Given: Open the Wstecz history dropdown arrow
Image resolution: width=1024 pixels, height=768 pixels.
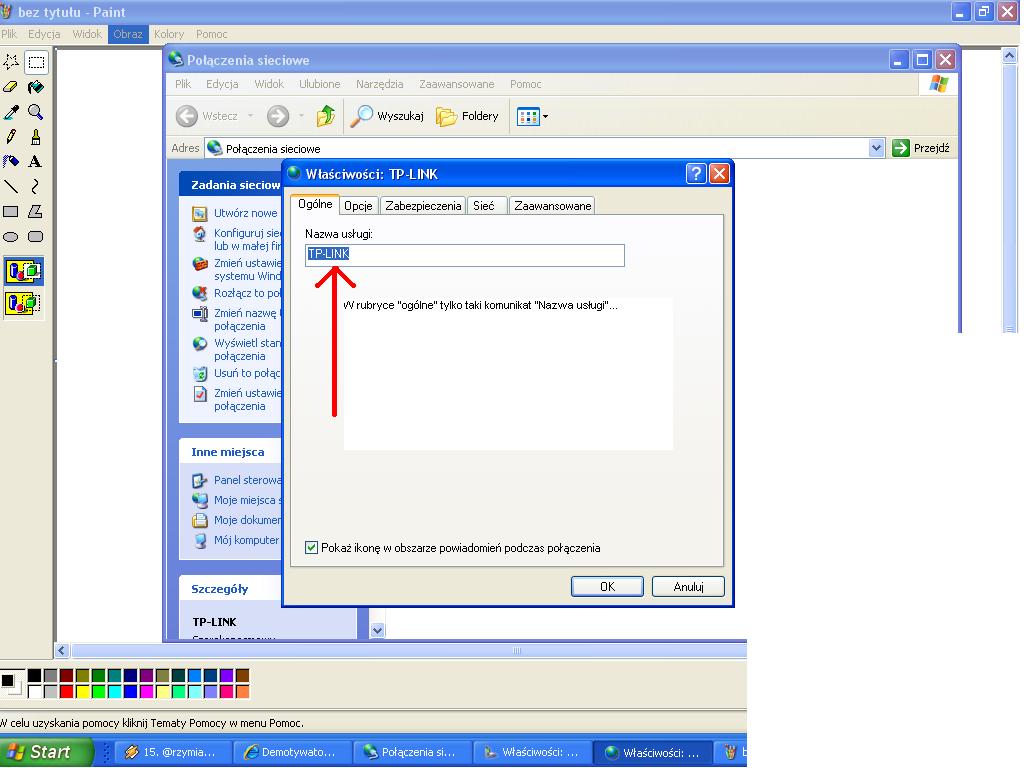Looking at the screenshot, I should (x=250, y=116).
